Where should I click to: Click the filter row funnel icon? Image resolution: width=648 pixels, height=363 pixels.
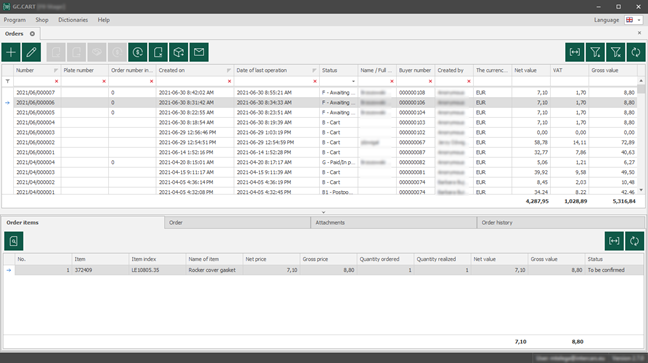point(7,81)
